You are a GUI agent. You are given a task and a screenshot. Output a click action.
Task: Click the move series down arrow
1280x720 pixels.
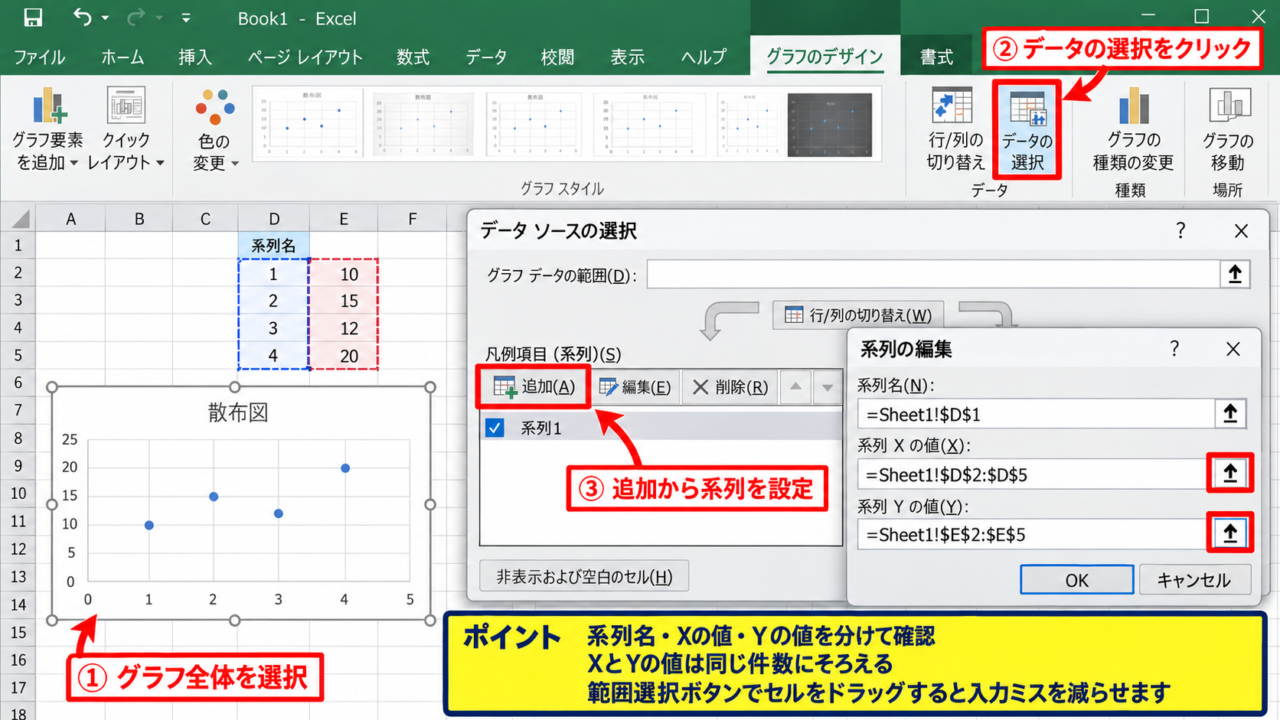click(x=827, y=388)
